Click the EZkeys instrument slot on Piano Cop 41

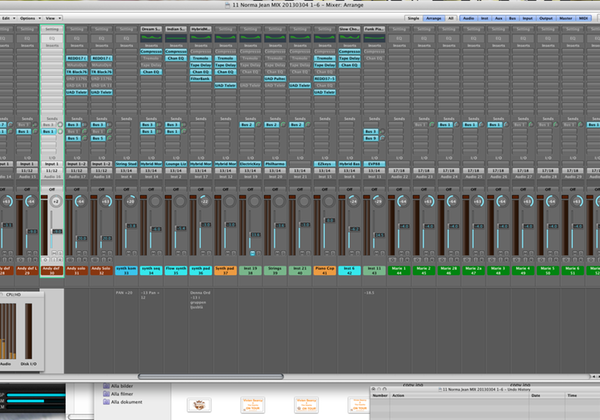pos(324,164)
